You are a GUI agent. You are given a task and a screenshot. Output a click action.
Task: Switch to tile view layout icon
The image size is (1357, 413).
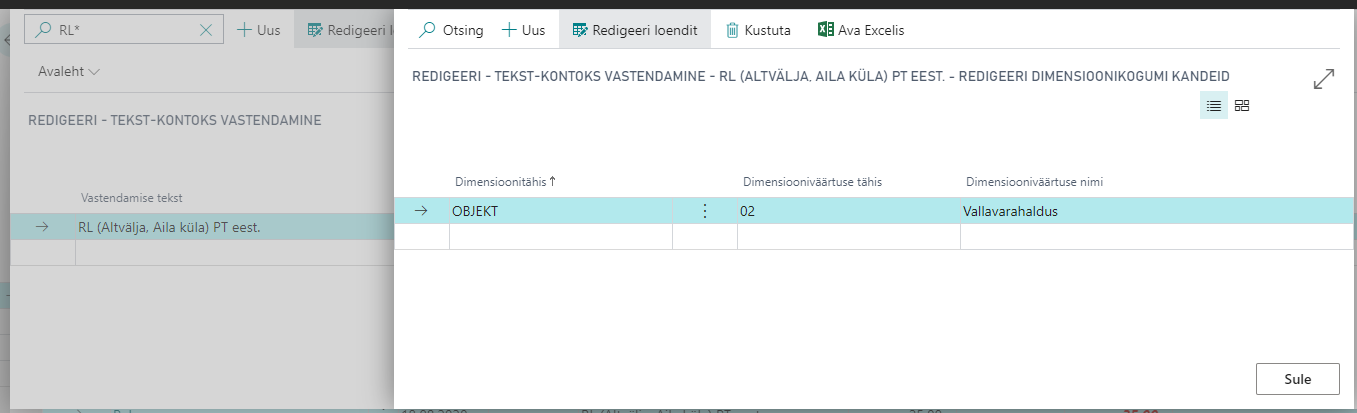[1242, 106]
